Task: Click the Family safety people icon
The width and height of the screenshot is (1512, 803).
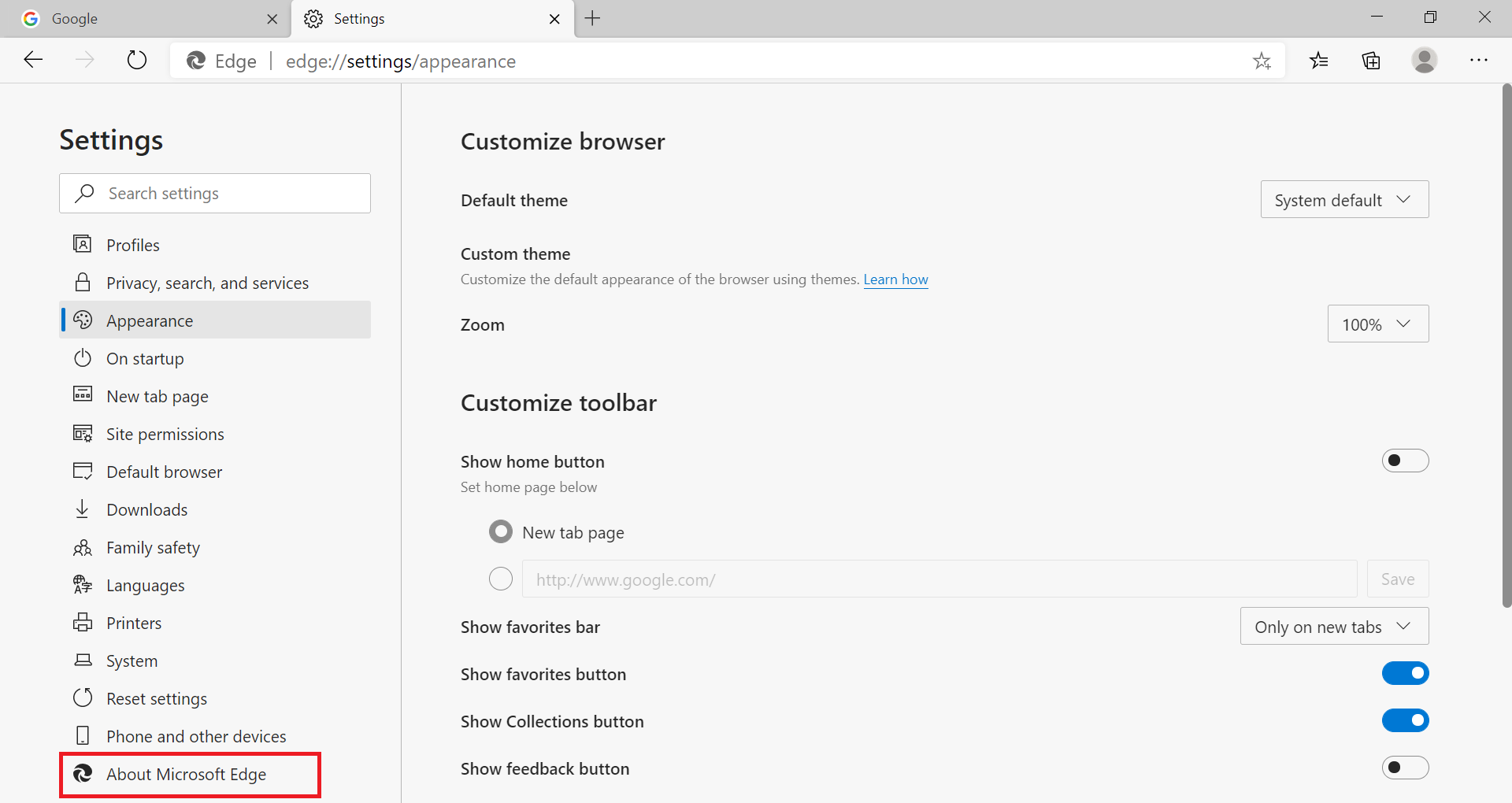Action: 83,547
